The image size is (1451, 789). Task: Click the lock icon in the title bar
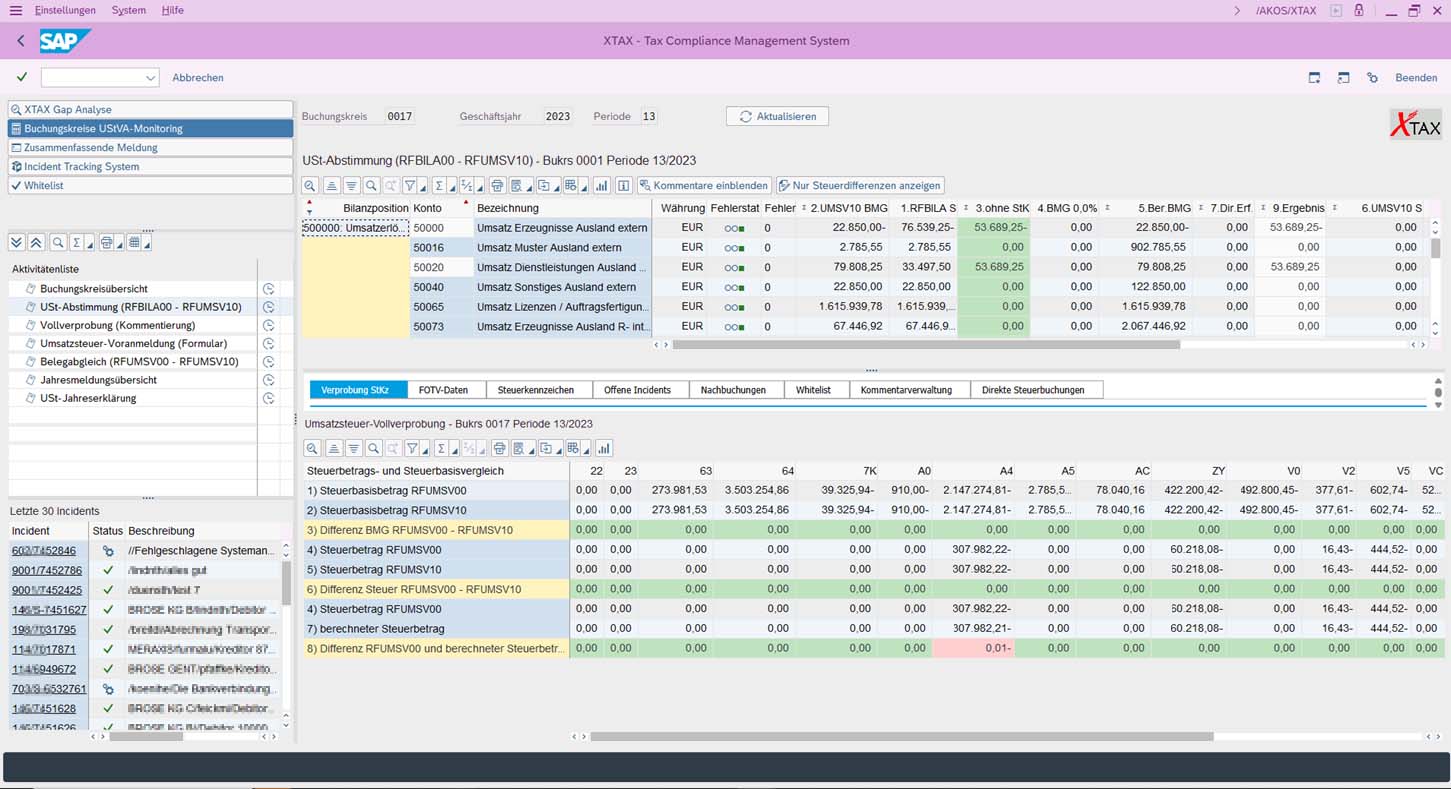pos(1359,10)
